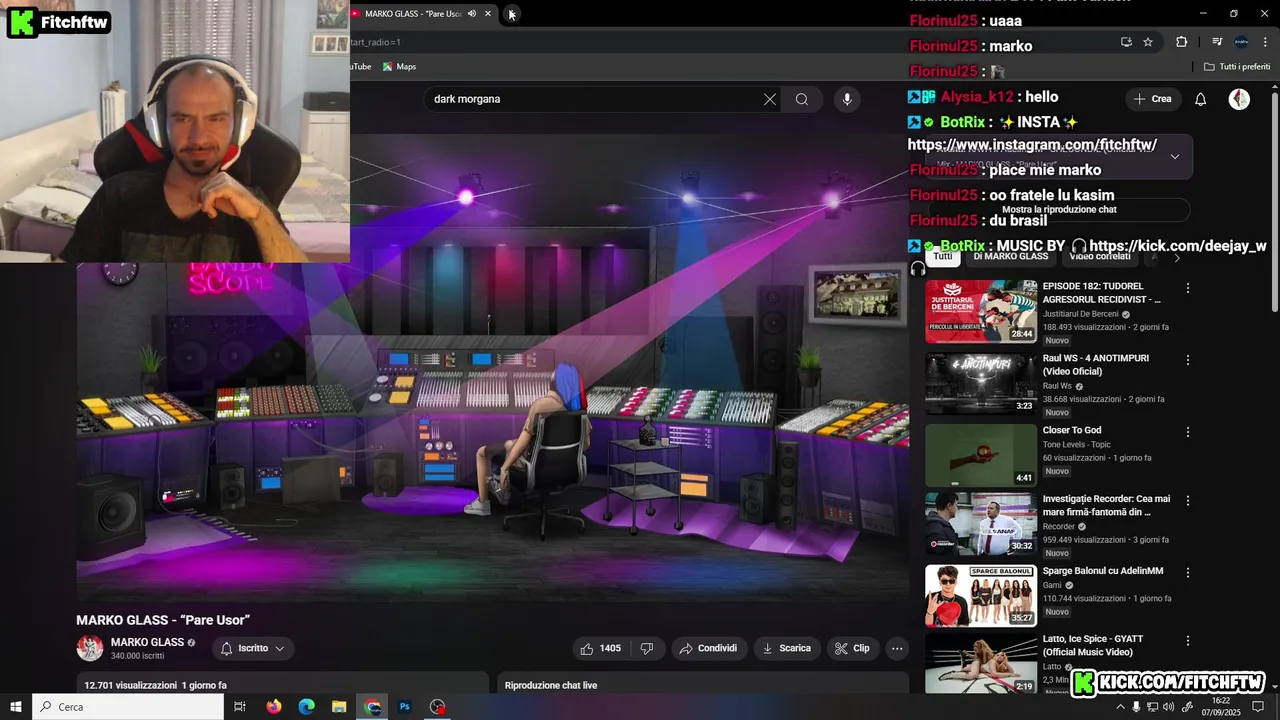
Task: Open Photoshop from the taskbar
Action: 405,707
